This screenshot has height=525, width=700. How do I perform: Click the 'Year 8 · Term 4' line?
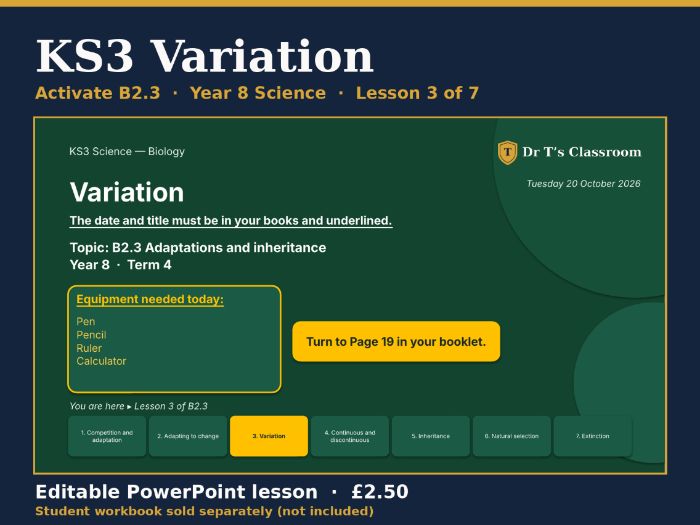(x=121, y=265)
